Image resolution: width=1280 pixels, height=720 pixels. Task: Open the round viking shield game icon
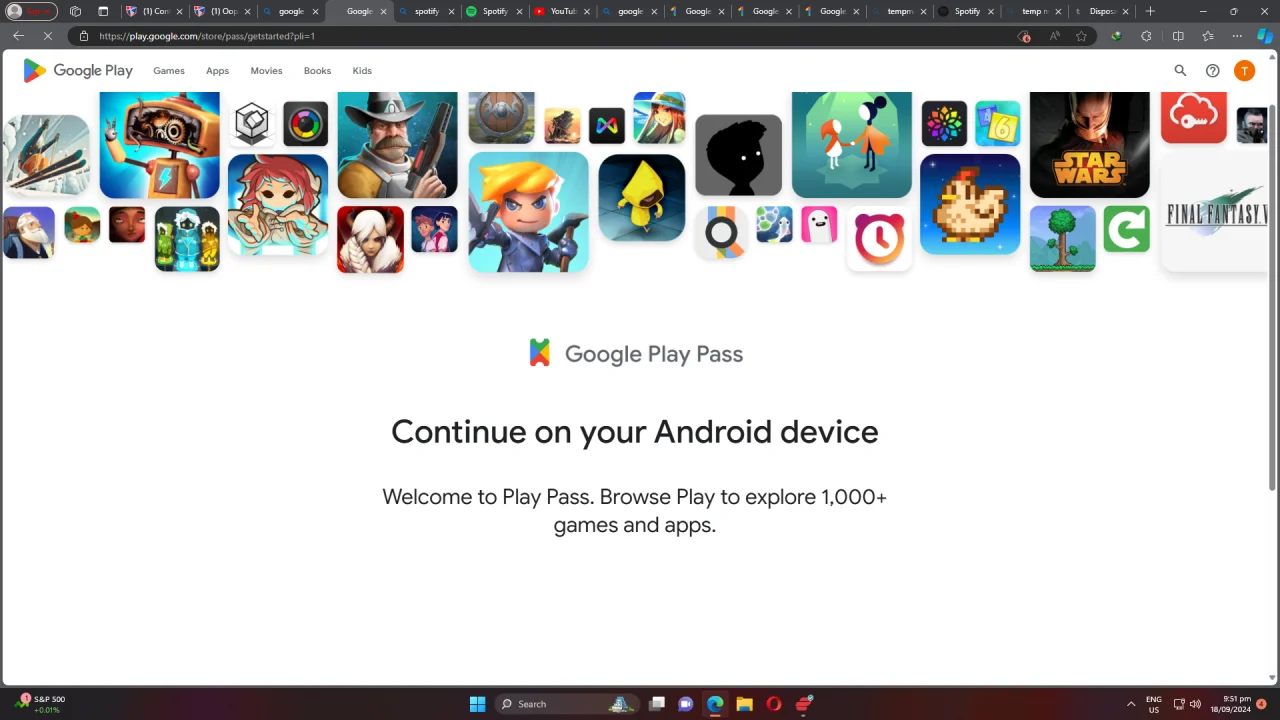click(x=501, y=117)
